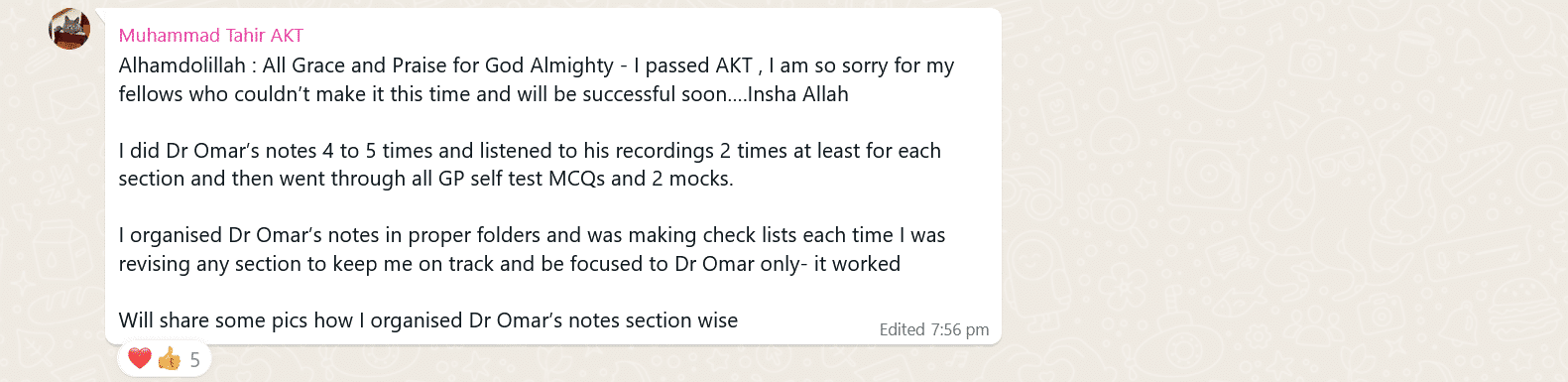Click the thumbs up reaction emoji
The image size is (1568, 382).
click(170, 358)
